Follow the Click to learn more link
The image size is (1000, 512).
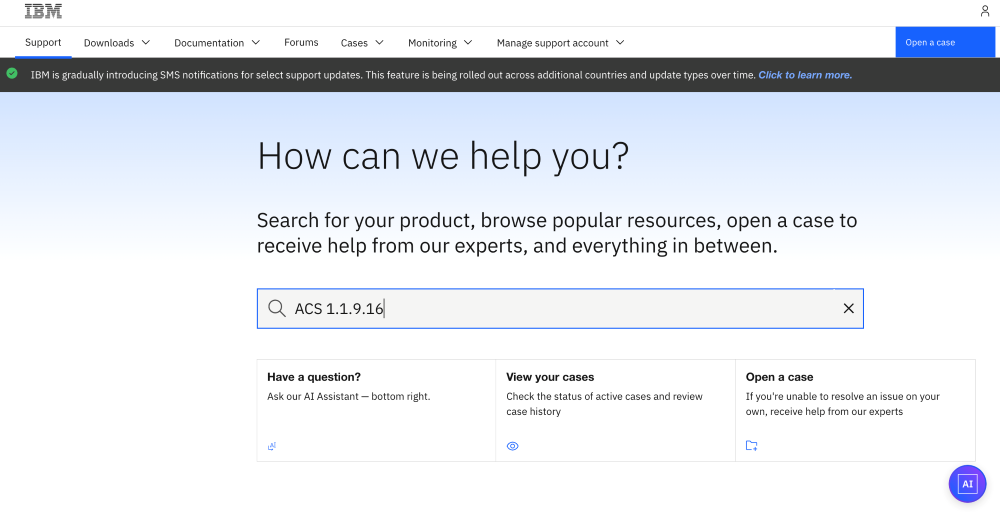coord(805,75)
